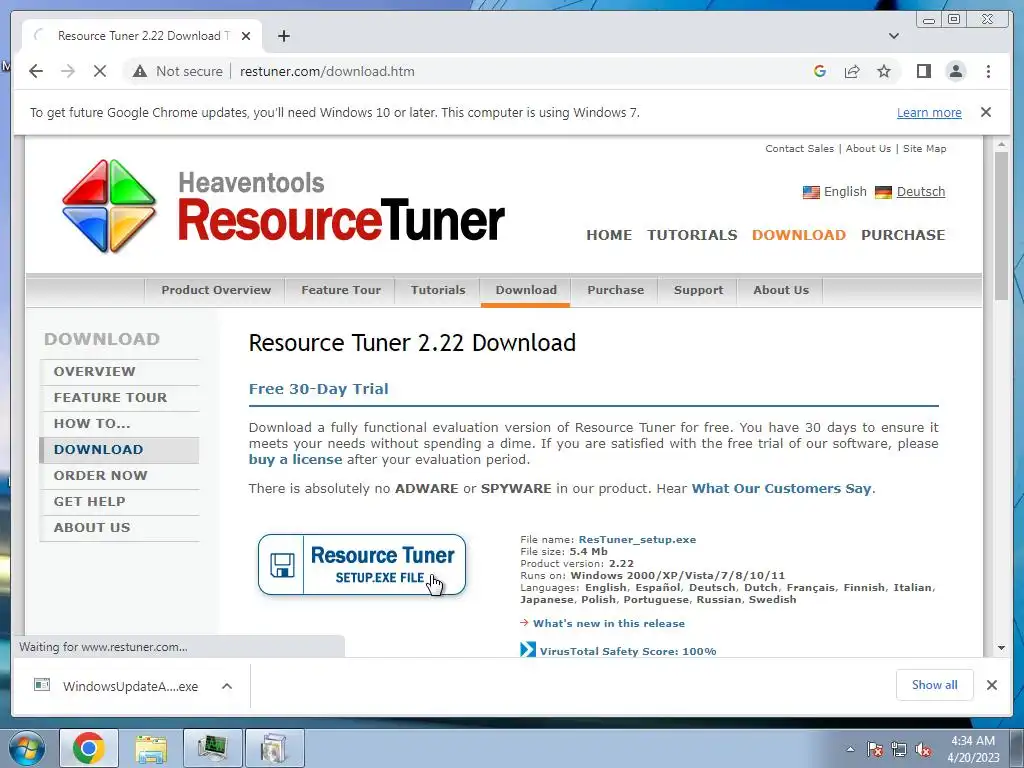
Task: Open GET HELP in the sidebar
Action: (x=120, y=502)
